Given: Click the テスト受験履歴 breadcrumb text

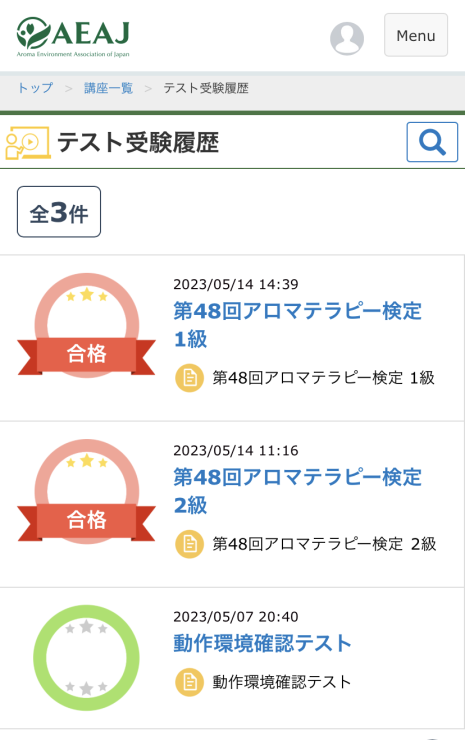Looking at the screenshot, I should point(206,88).
